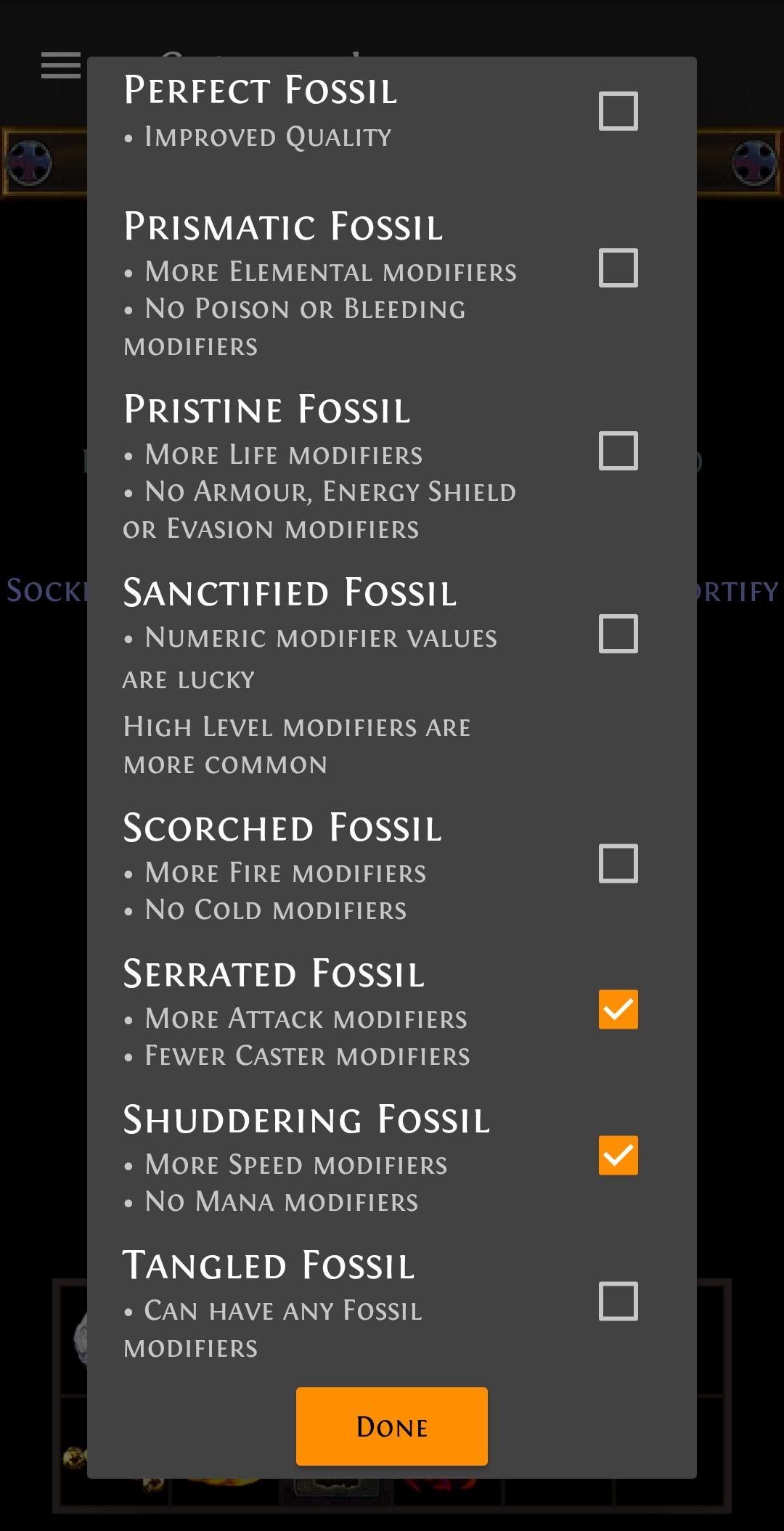The height and width of the screenshot is (1531, 784).
Task: Click the Tangled Fossil title text
Action: (269, 1266)
